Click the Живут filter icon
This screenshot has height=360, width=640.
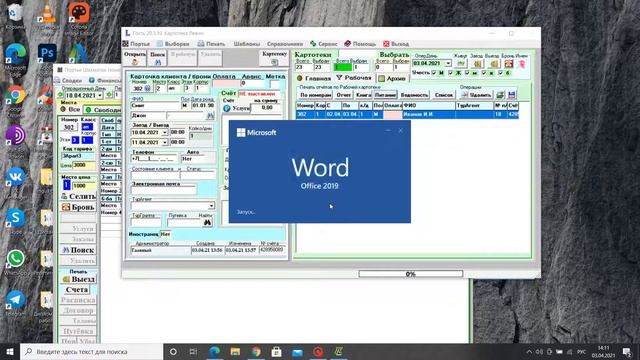coord(461,63)
